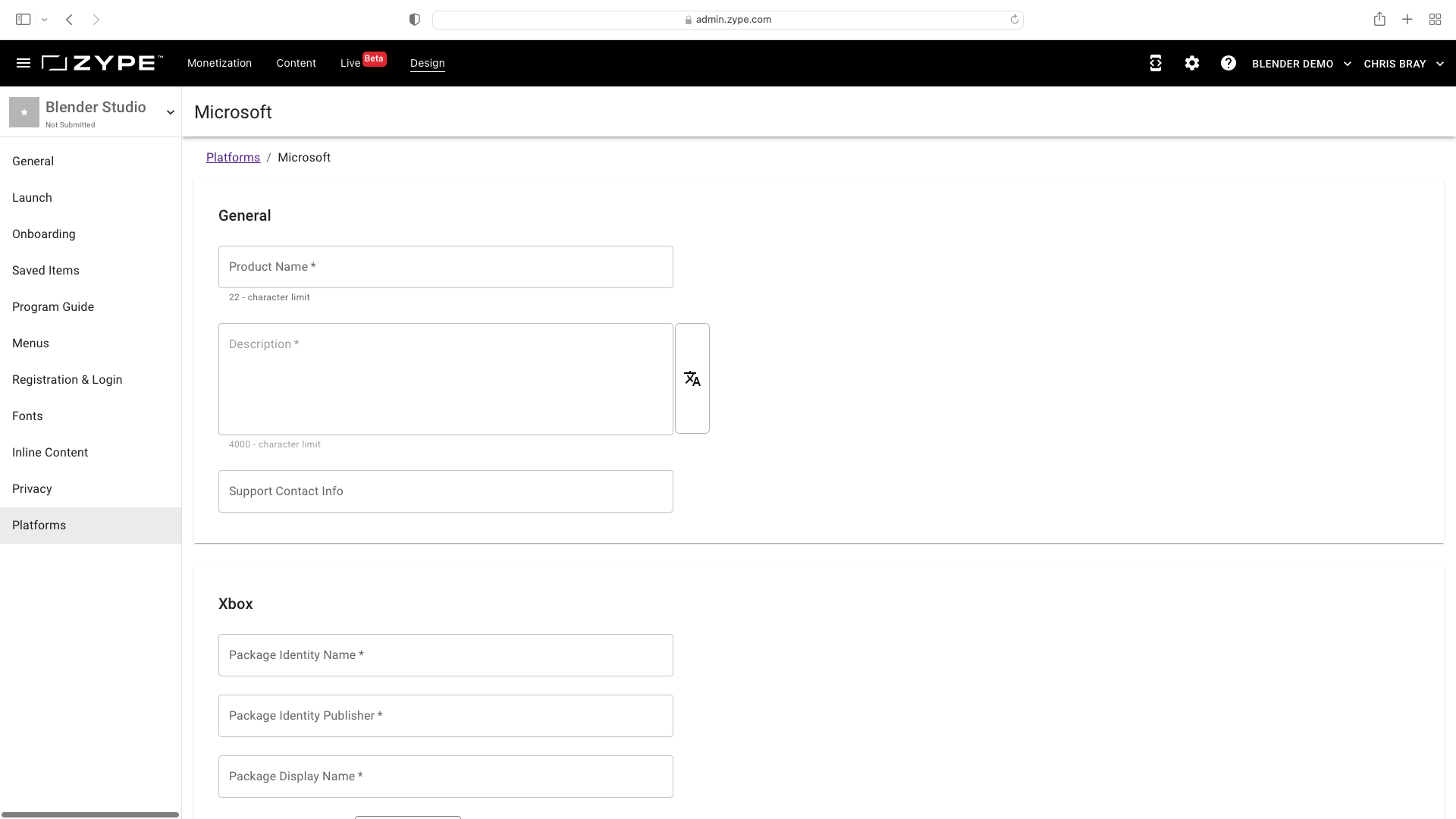Select Platforms in the sidebar

coord(90,526)
